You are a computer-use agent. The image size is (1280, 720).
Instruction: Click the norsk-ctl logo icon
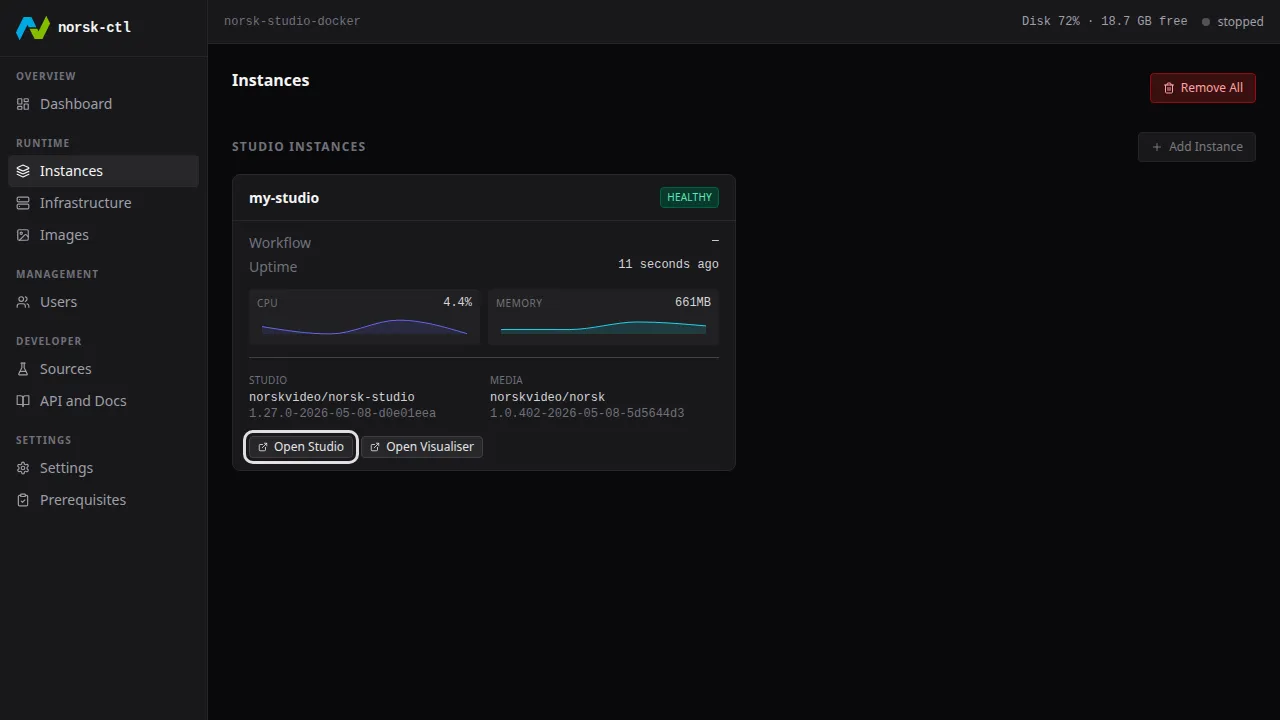point(33,27)
